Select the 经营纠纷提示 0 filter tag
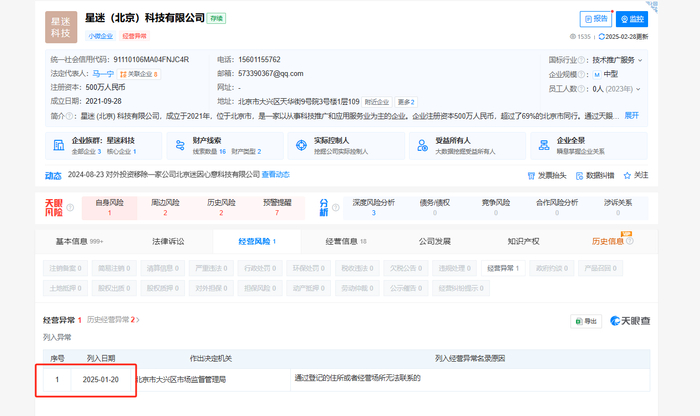700x416 pixels. coord(461,288)
